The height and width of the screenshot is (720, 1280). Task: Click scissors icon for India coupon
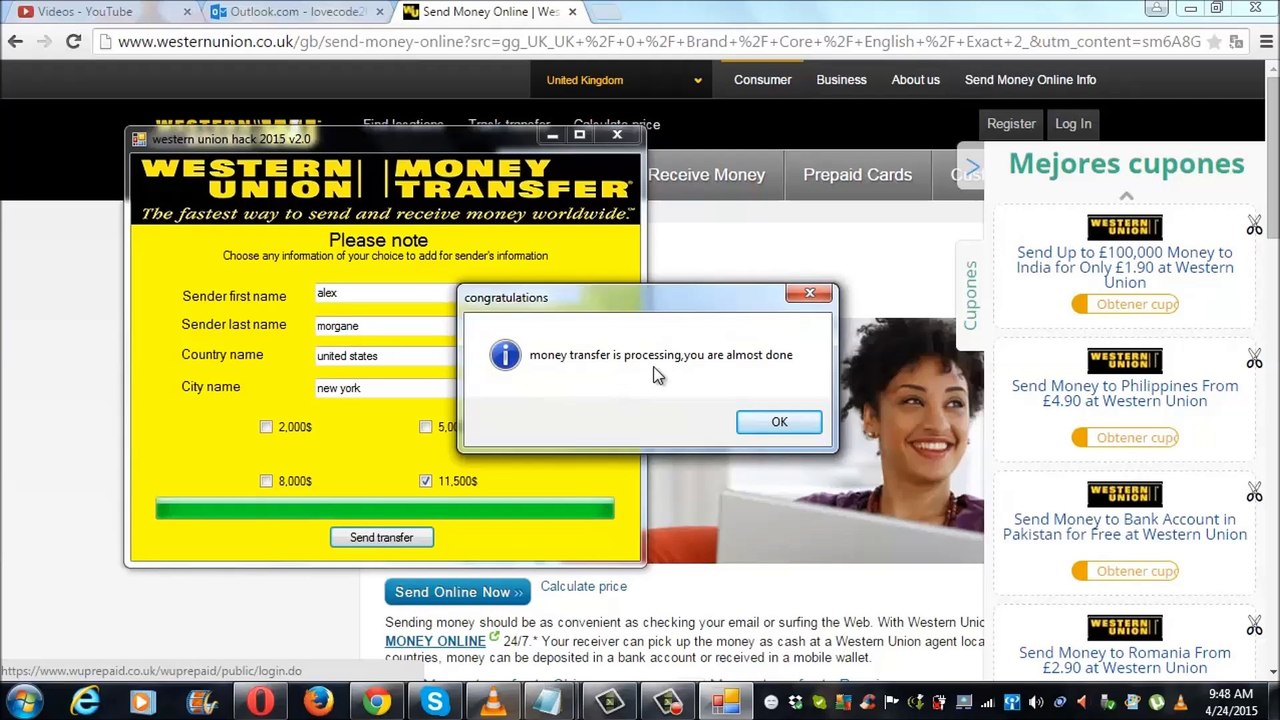(1254, 226)
